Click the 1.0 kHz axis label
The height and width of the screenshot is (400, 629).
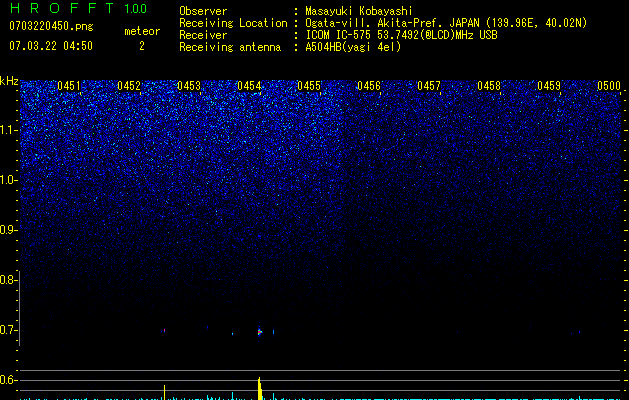(8, 180)
